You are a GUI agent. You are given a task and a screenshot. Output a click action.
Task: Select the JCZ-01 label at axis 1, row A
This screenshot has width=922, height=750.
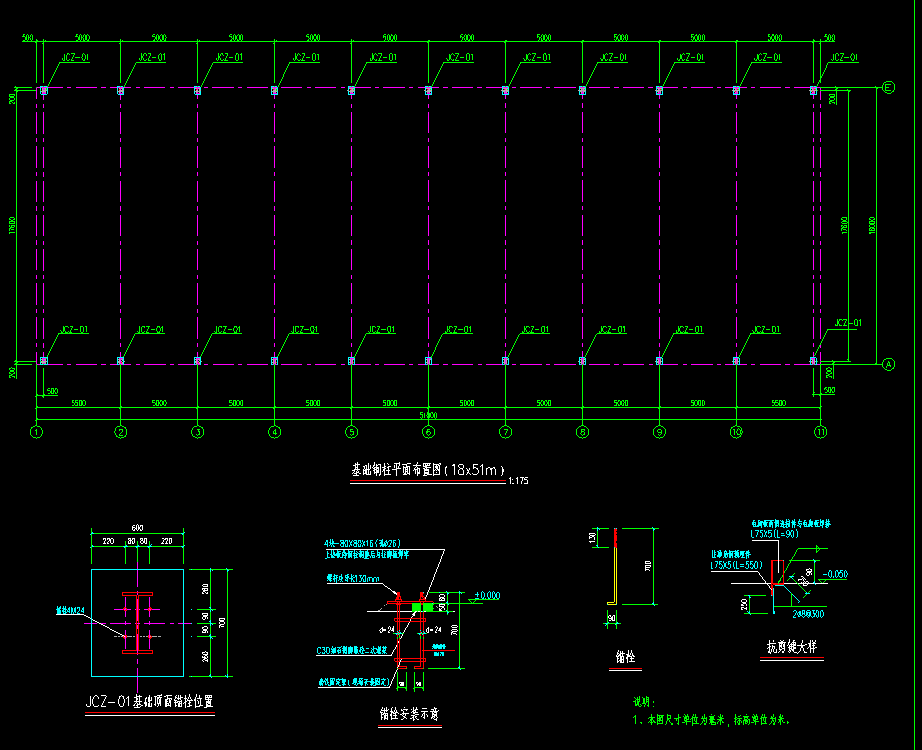coord(74,329)
